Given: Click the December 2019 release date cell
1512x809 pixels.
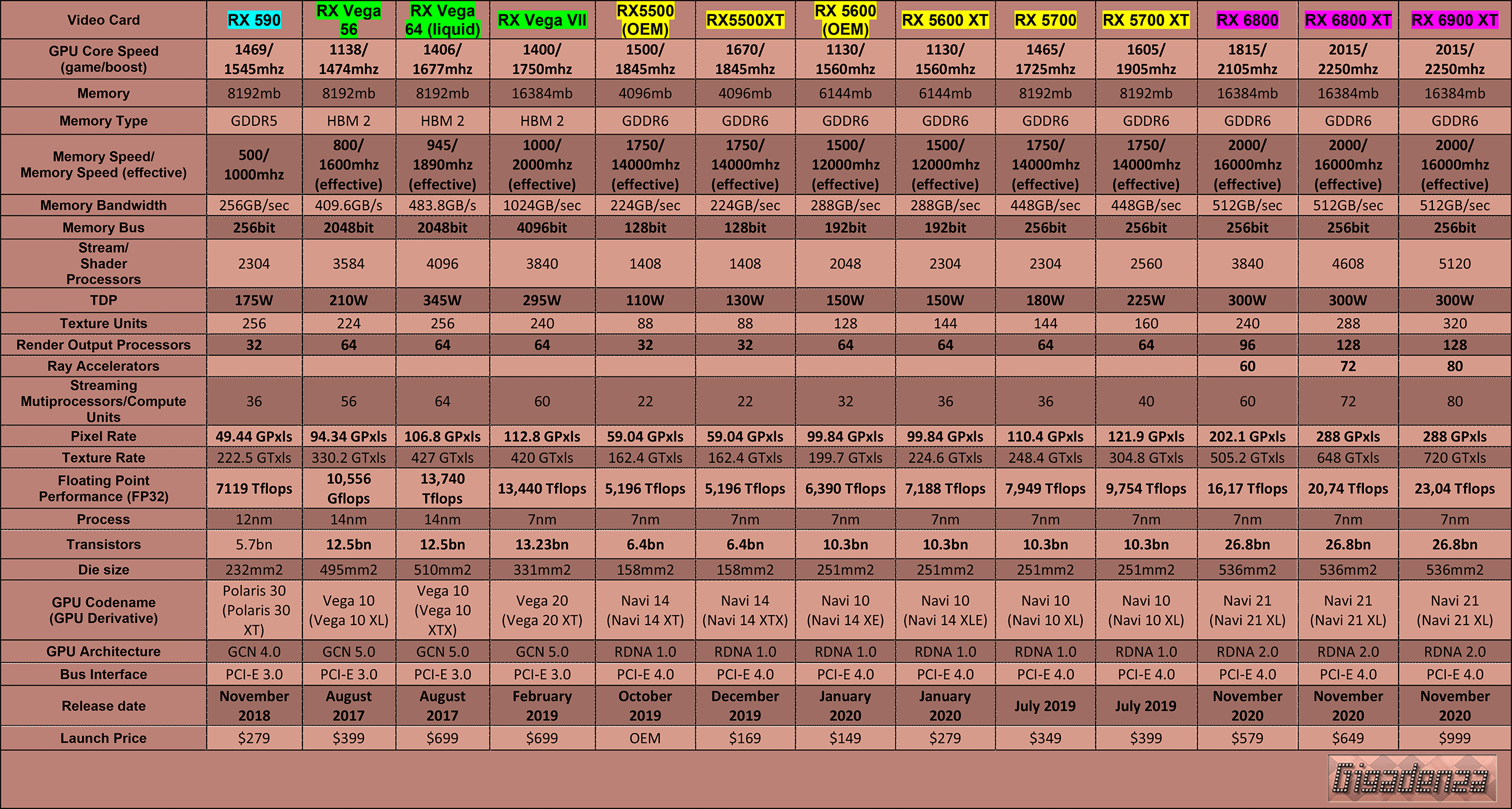Looking at the screenshot, I should 745,706.
